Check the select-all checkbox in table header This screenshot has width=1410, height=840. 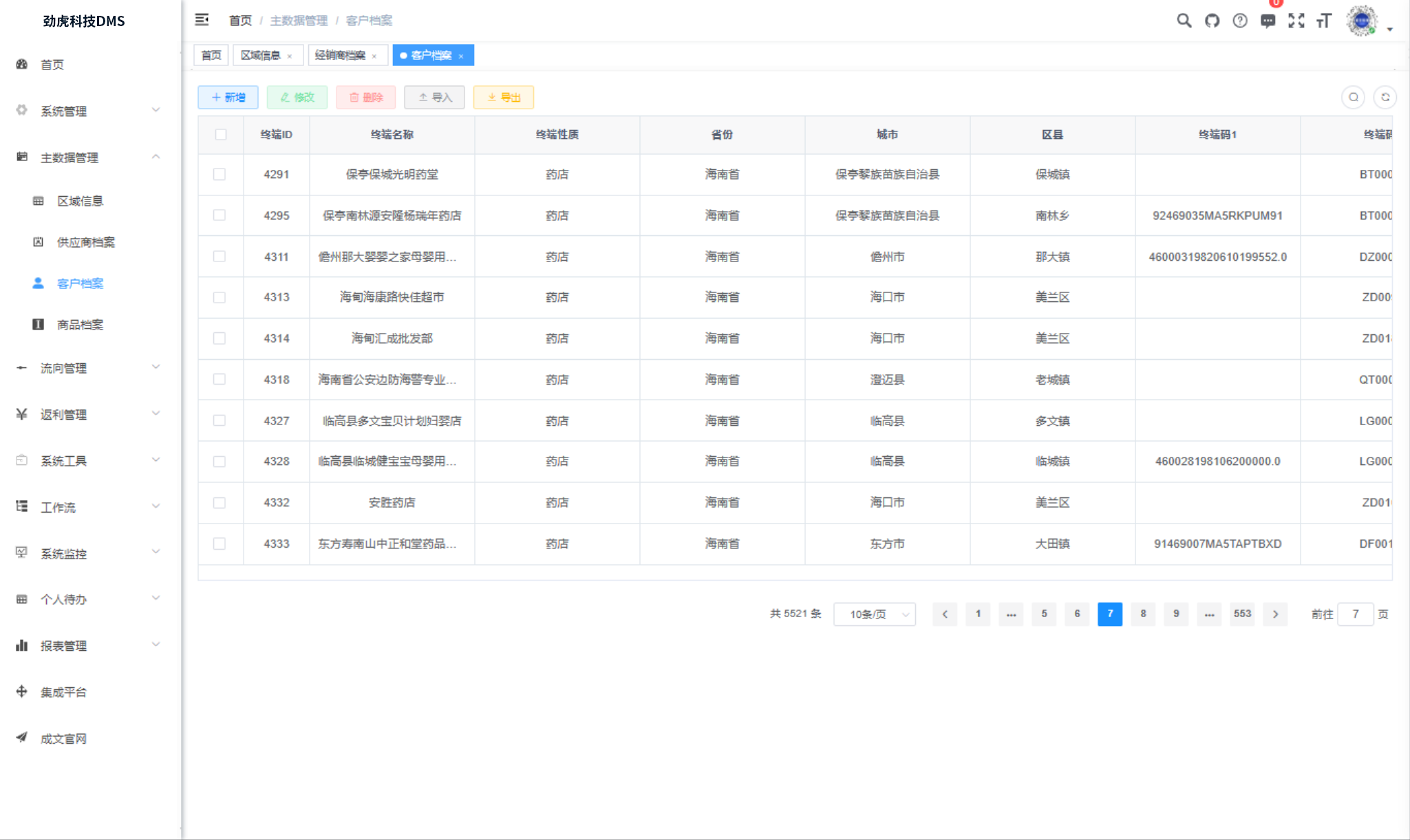[220, 135]
